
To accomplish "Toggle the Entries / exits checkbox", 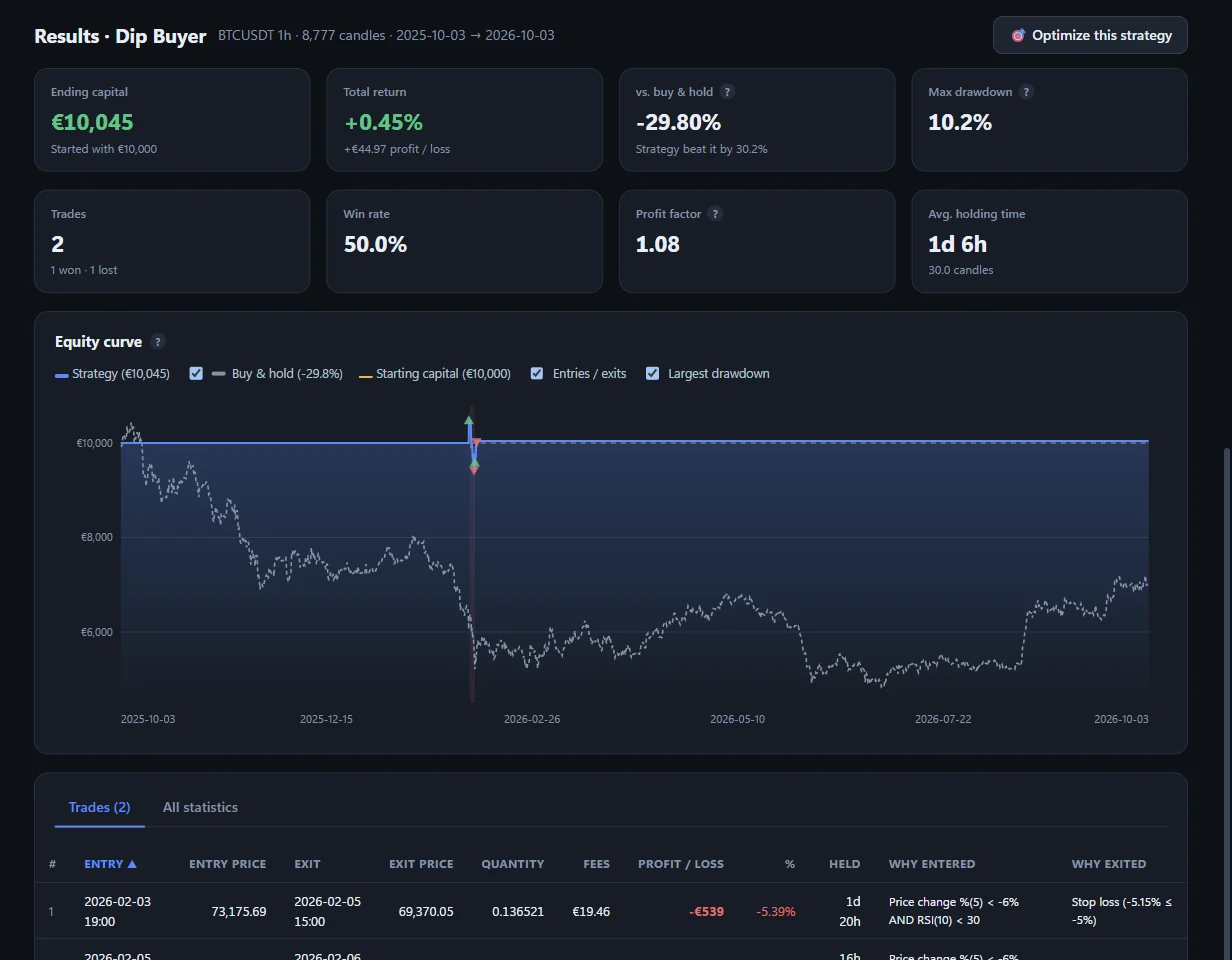I will [x=537, y=373].
